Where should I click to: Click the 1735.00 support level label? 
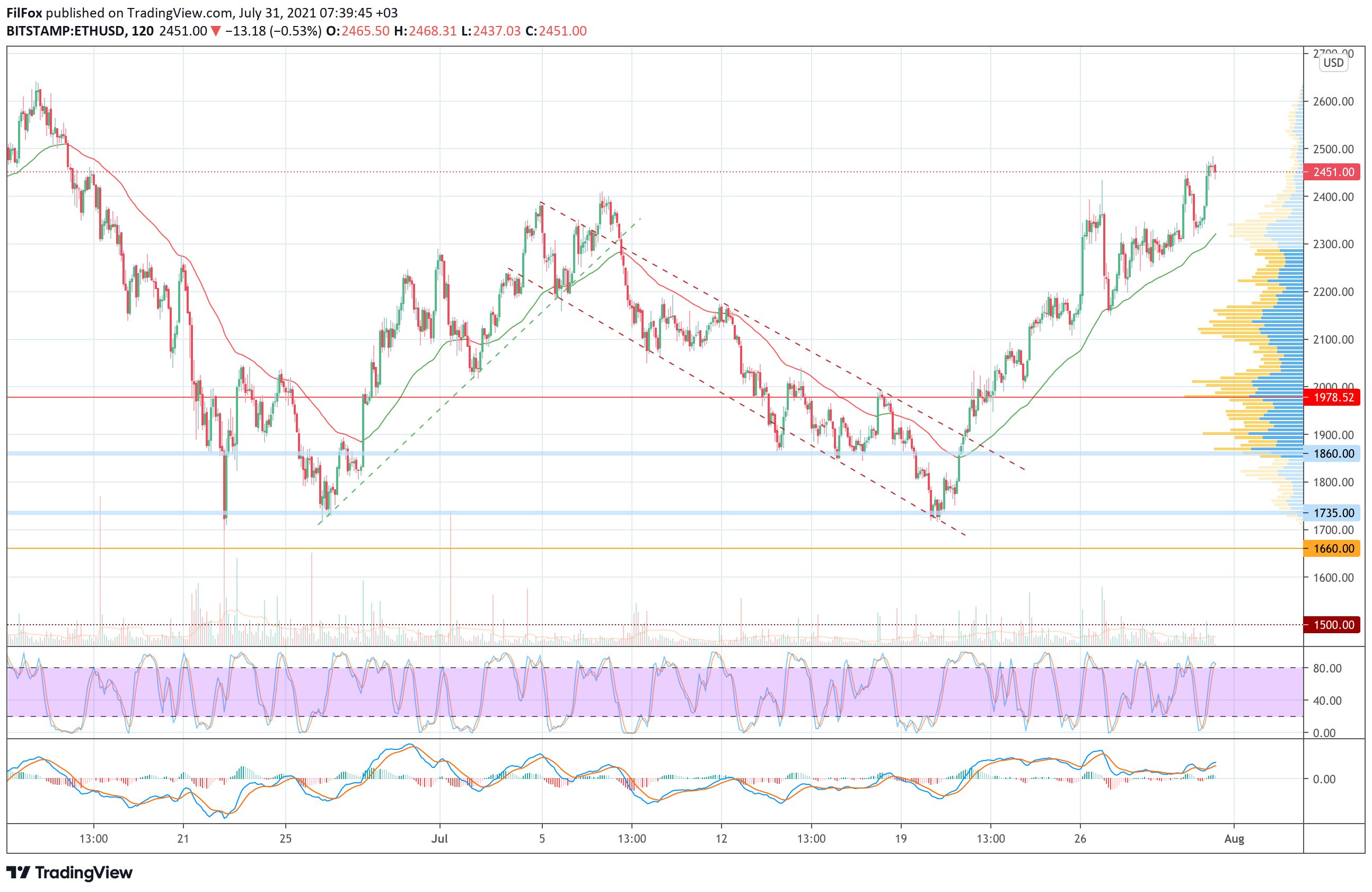click(1333, 513)
